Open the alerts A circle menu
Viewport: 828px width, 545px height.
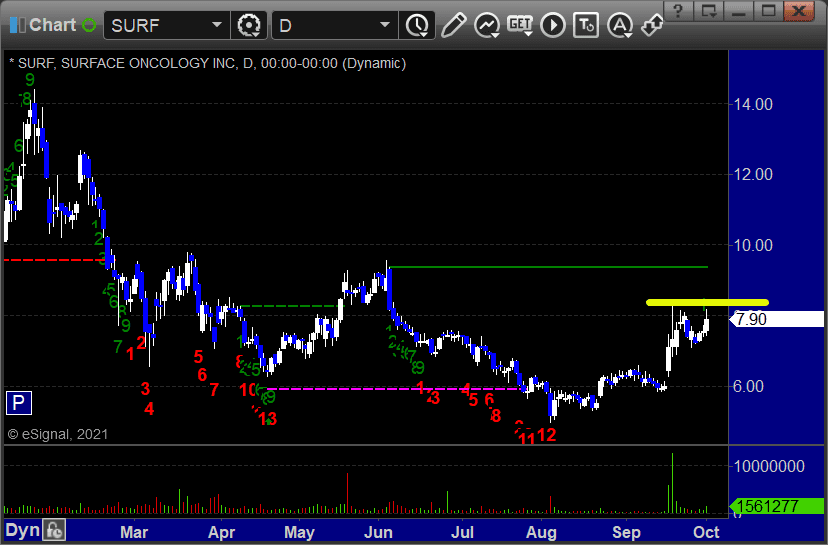(x=620, y=25)
